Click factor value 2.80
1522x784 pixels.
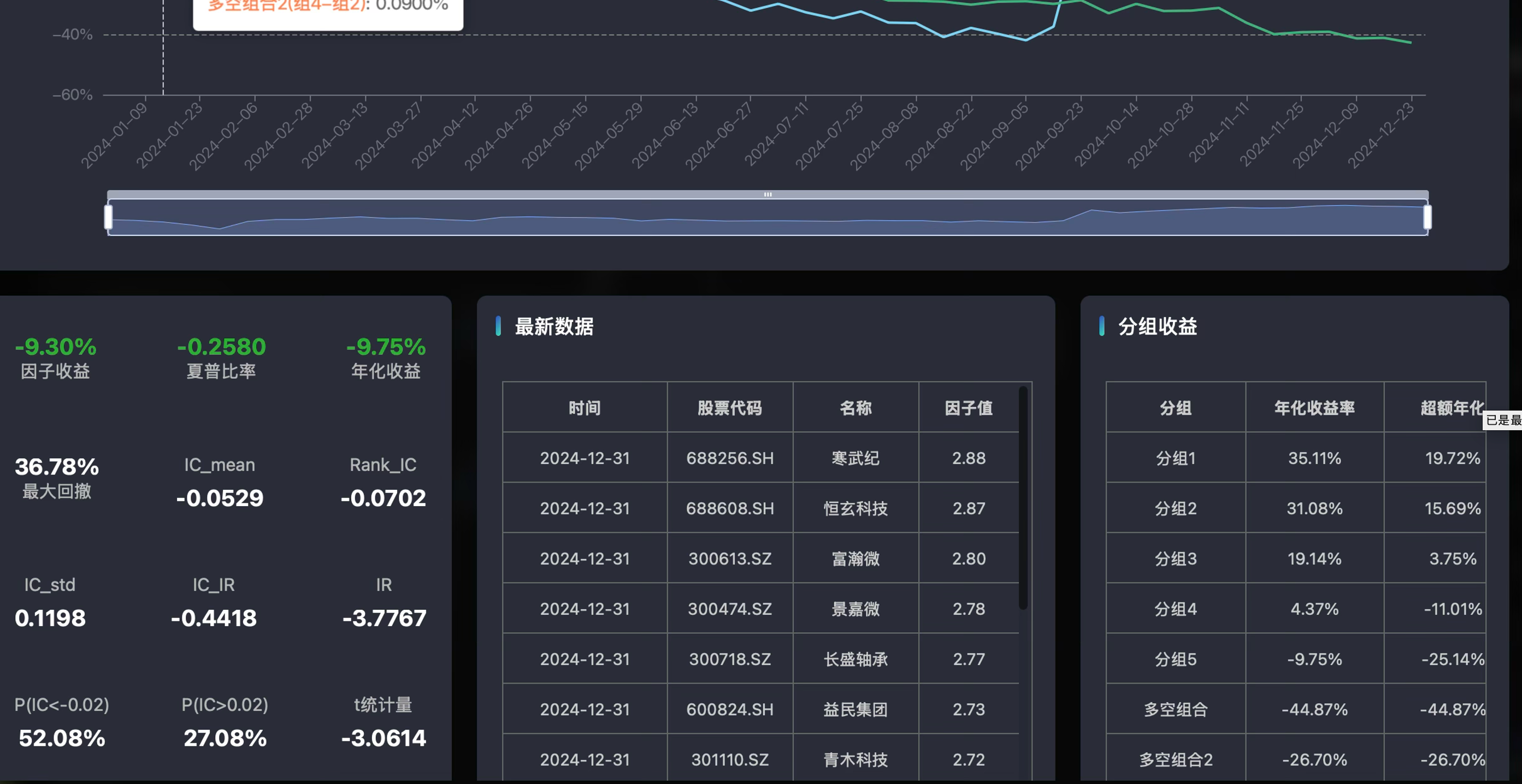[969, 559]
